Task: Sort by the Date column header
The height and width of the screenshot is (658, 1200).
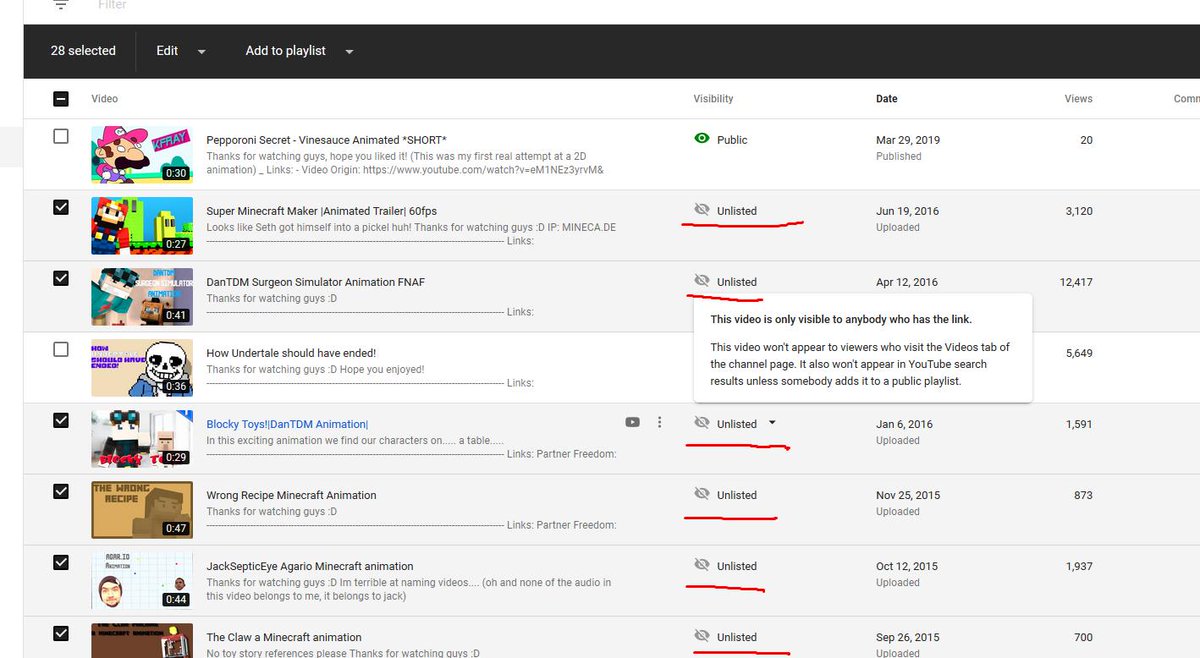Action: 887,99
